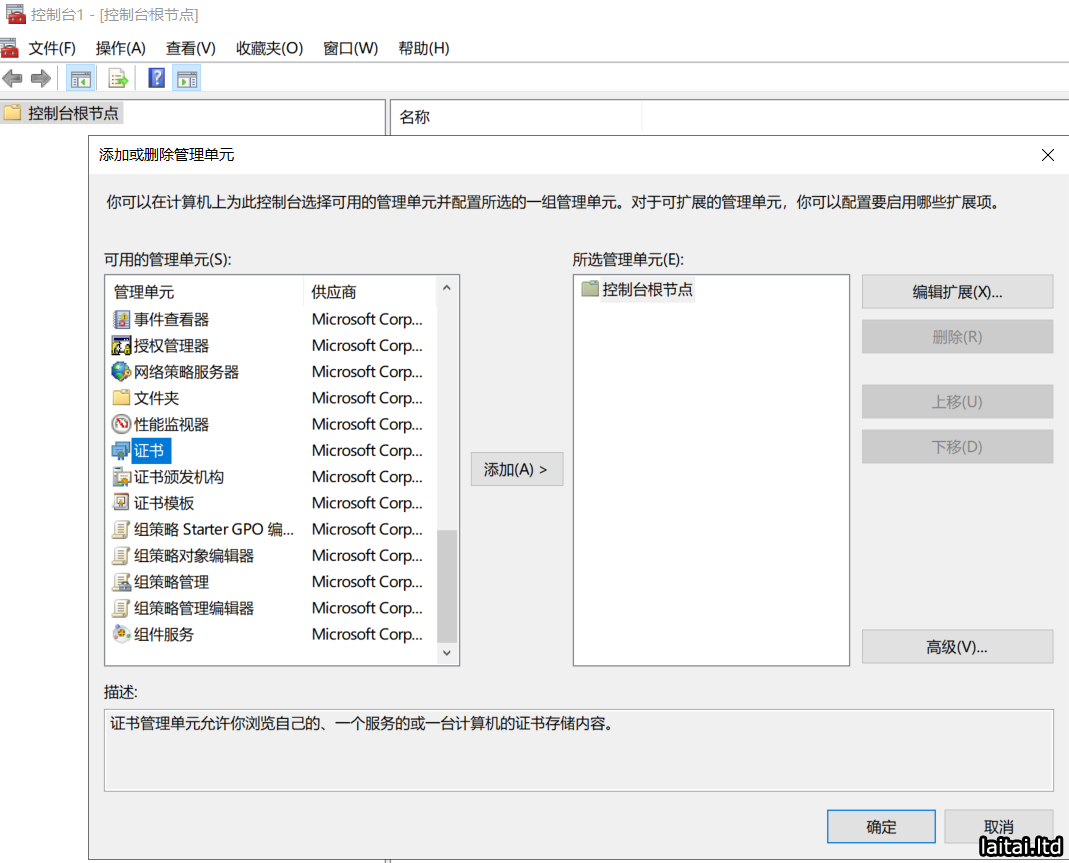Select the 授权管理器 snap-in icon
The width and height of the screenshot is (1069, 863).
point(121,346)
